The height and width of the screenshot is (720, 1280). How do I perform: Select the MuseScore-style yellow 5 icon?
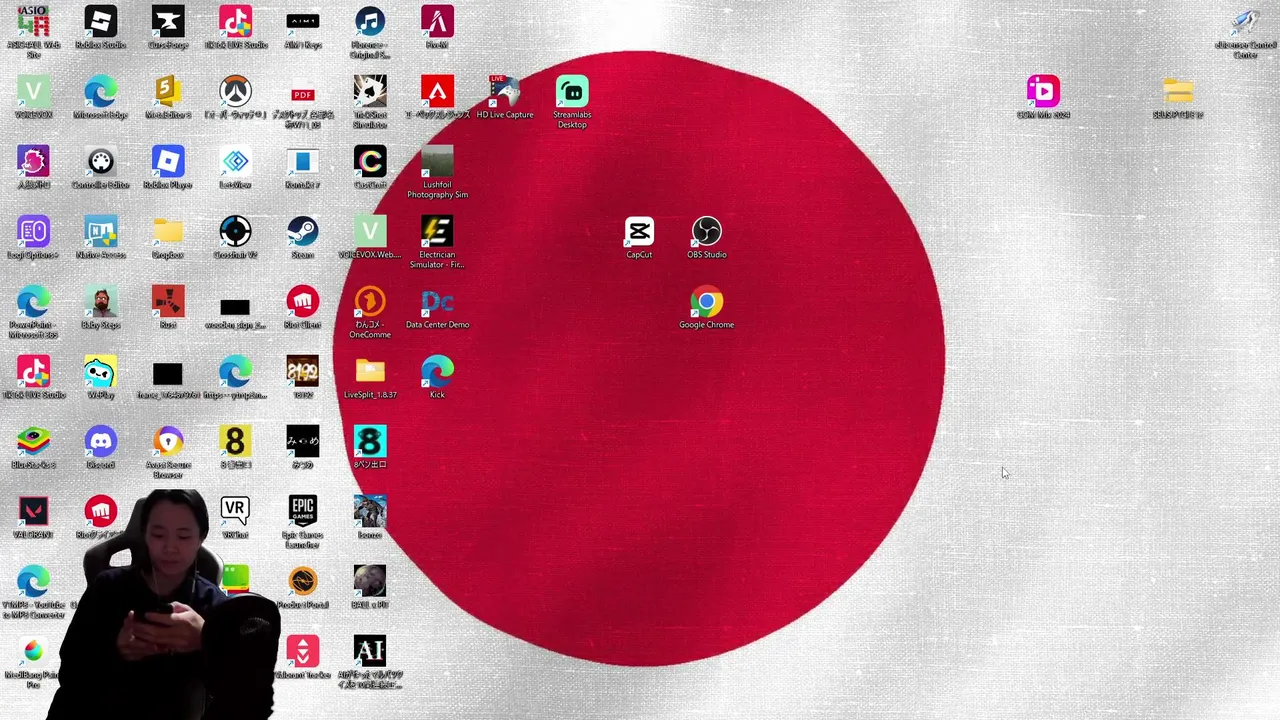[168, 92]
